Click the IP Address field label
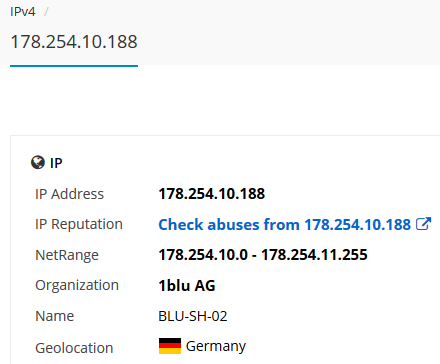This screenshot has height=364, width=440. (x=69, y=194)
